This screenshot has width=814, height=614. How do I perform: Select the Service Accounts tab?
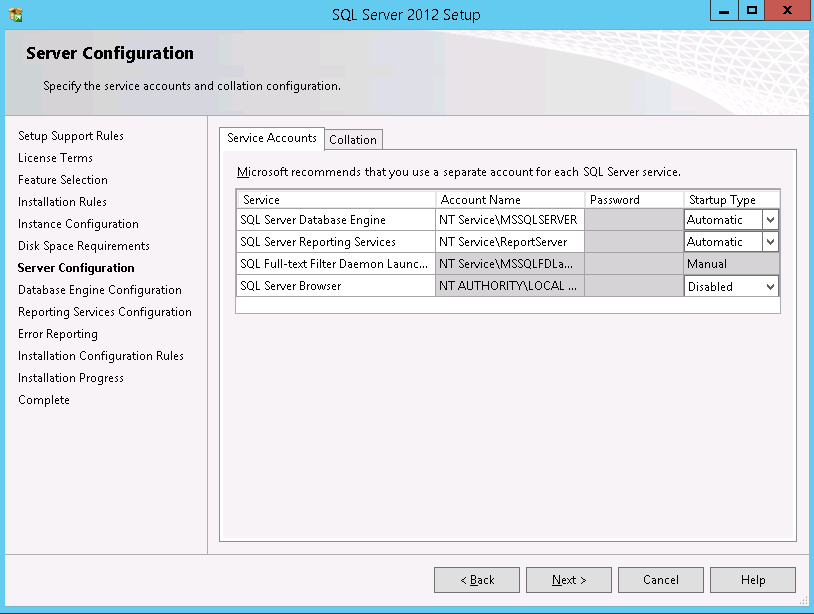[x=272, y=138]
